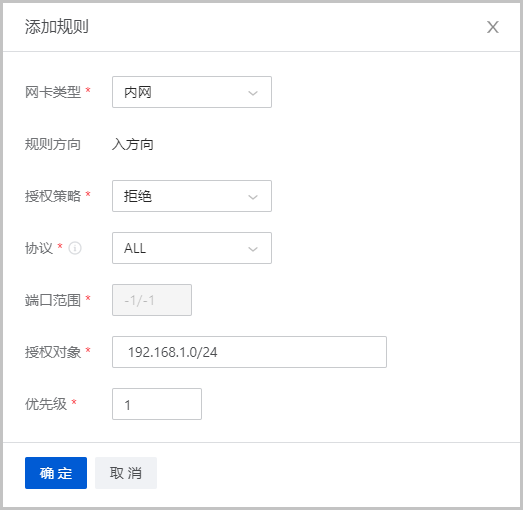Cancel with the 取消 button

point(126,473)
